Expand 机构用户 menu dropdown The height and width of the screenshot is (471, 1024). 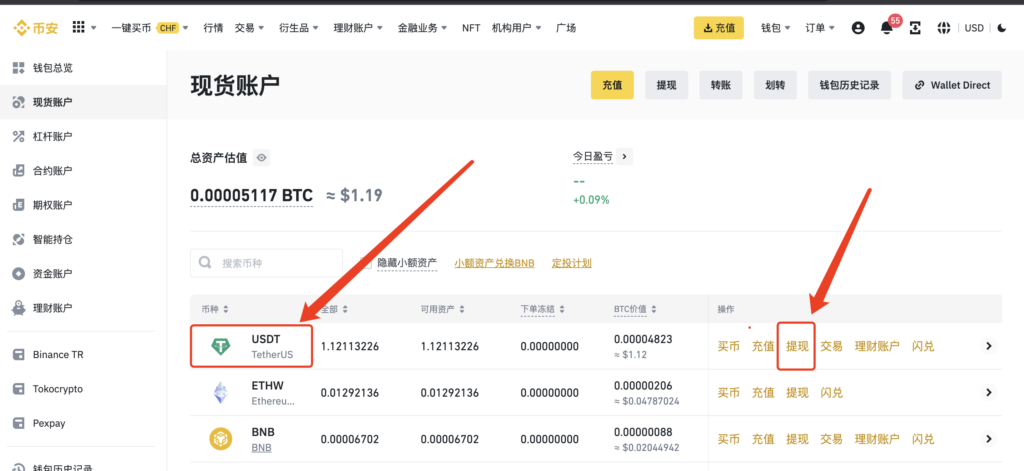point(517,28)
